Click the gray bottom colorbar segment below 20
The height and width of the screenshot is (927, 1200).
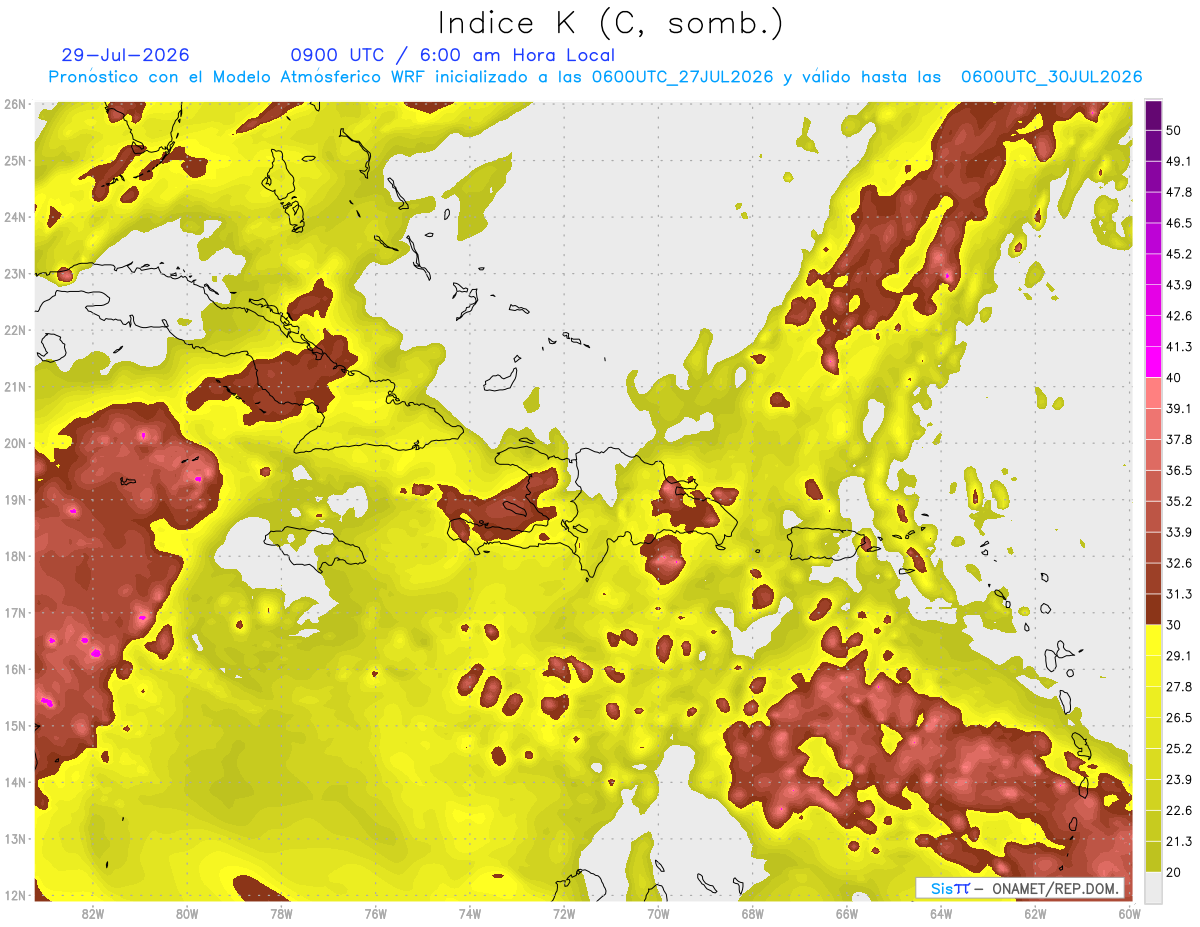pyautogui.click(x=1153, y=886)
